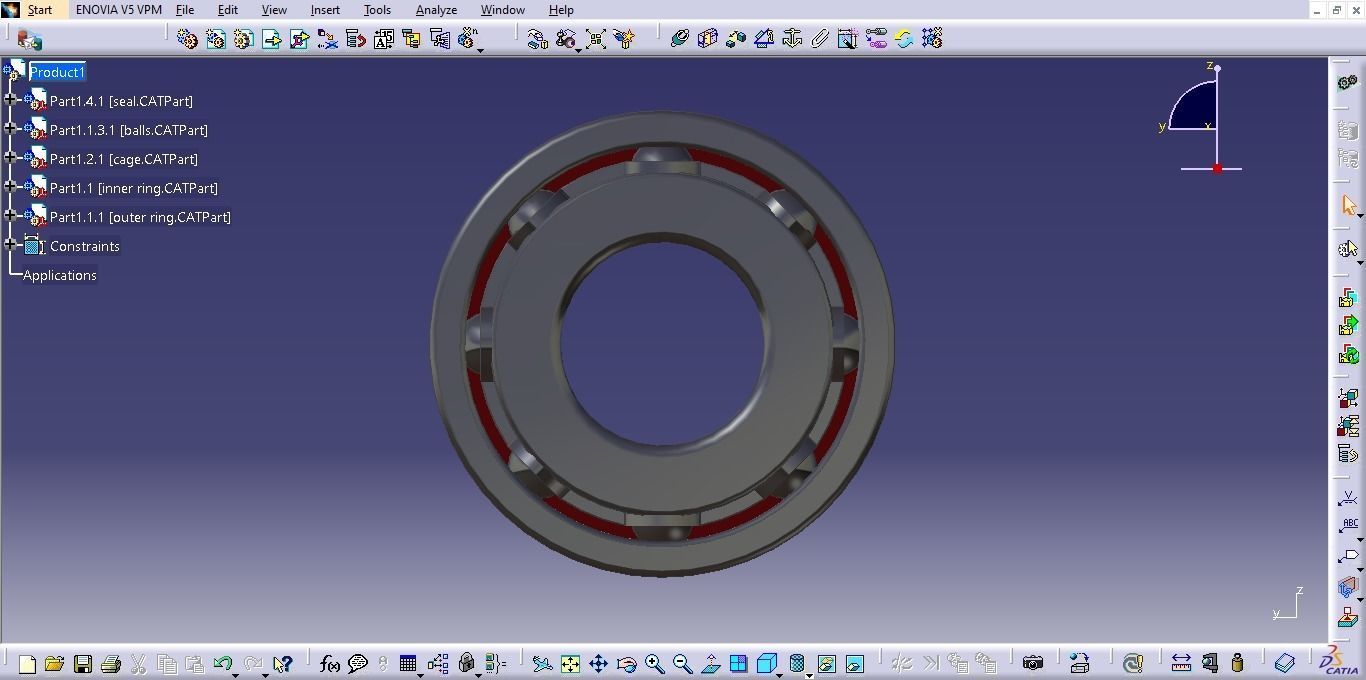Open the view mode cube dropdown arrow
1366x680 pixels.
click(x=809, y=675)
